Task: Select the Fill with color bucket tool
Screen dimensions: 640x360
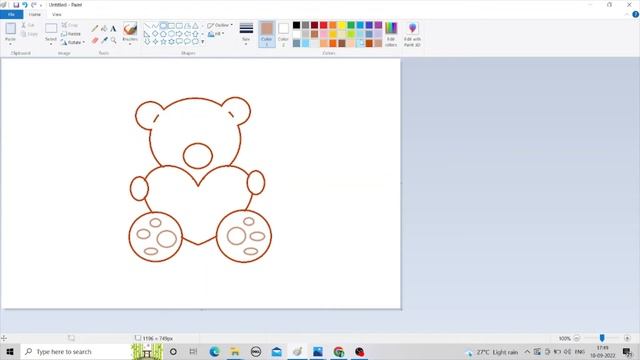Action: point(104,29)
